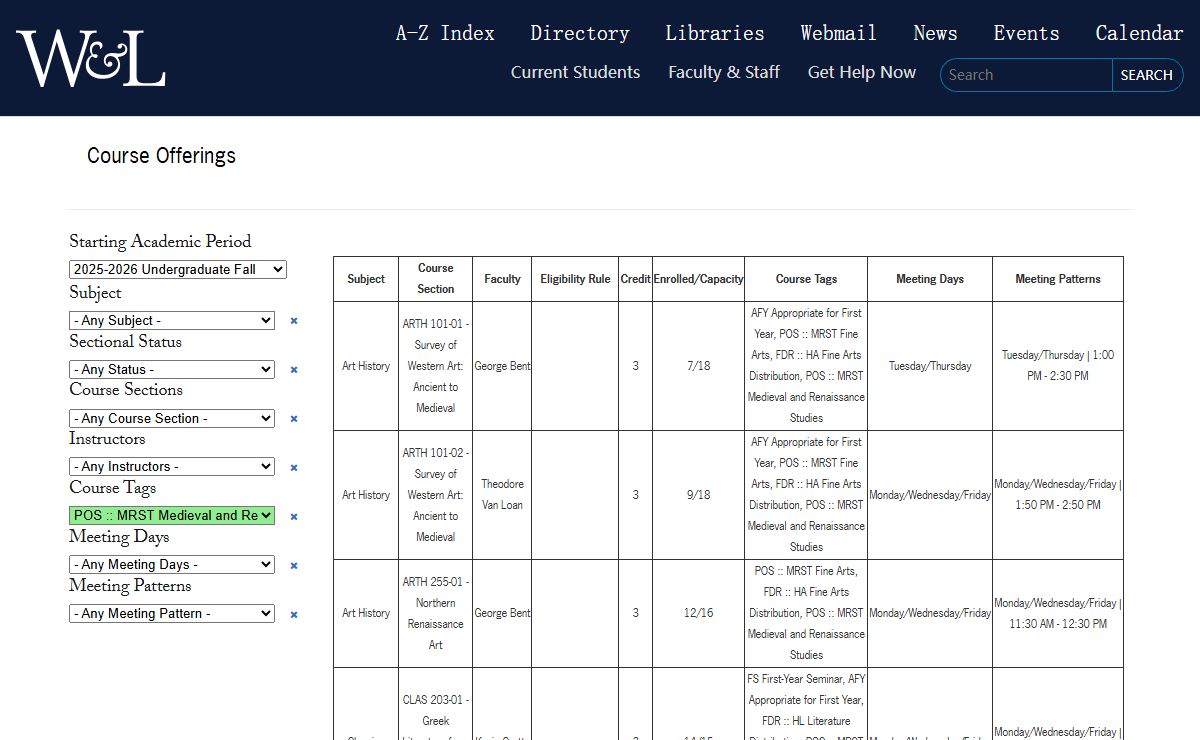
Task: Open the Any Instructors dropdown
Action: [x=172, y=466]
